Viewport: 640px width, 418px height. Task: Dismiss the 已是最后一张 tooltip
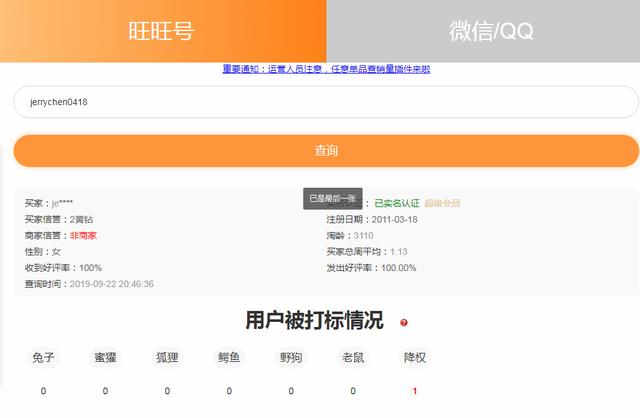pos(333,199)
